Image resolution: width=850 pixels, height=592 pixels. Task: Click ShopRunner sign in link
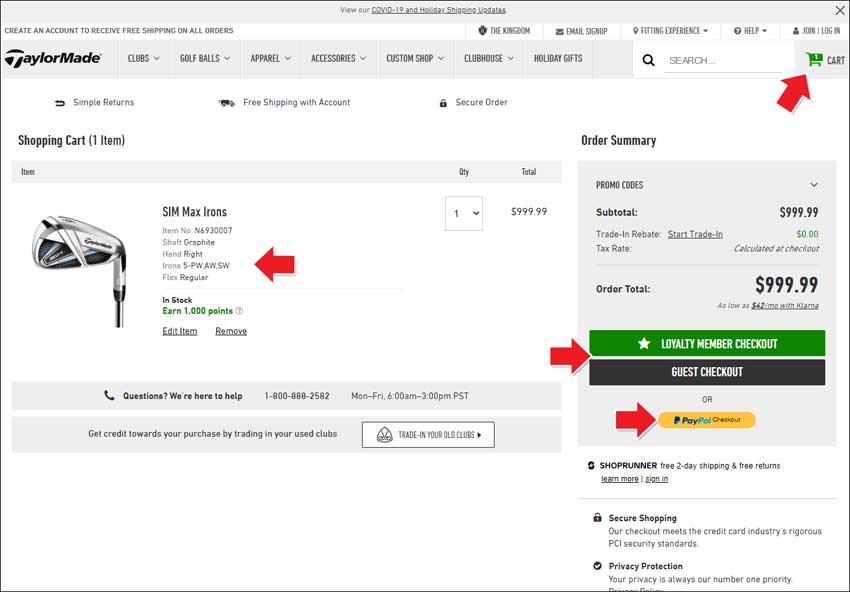[656, 479]
